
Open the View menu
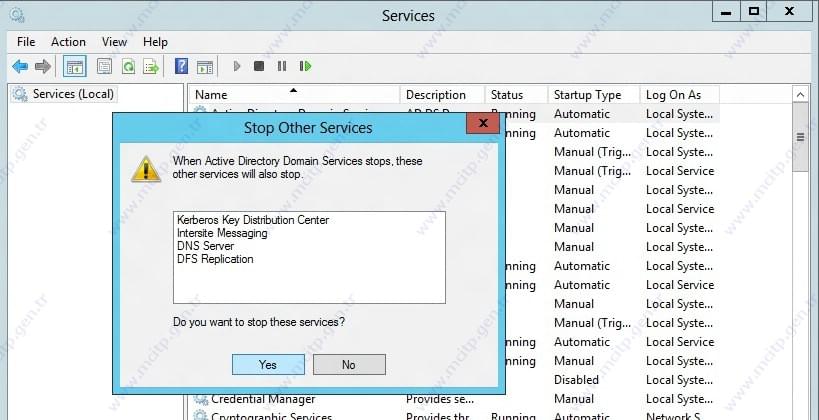[114, 42]
